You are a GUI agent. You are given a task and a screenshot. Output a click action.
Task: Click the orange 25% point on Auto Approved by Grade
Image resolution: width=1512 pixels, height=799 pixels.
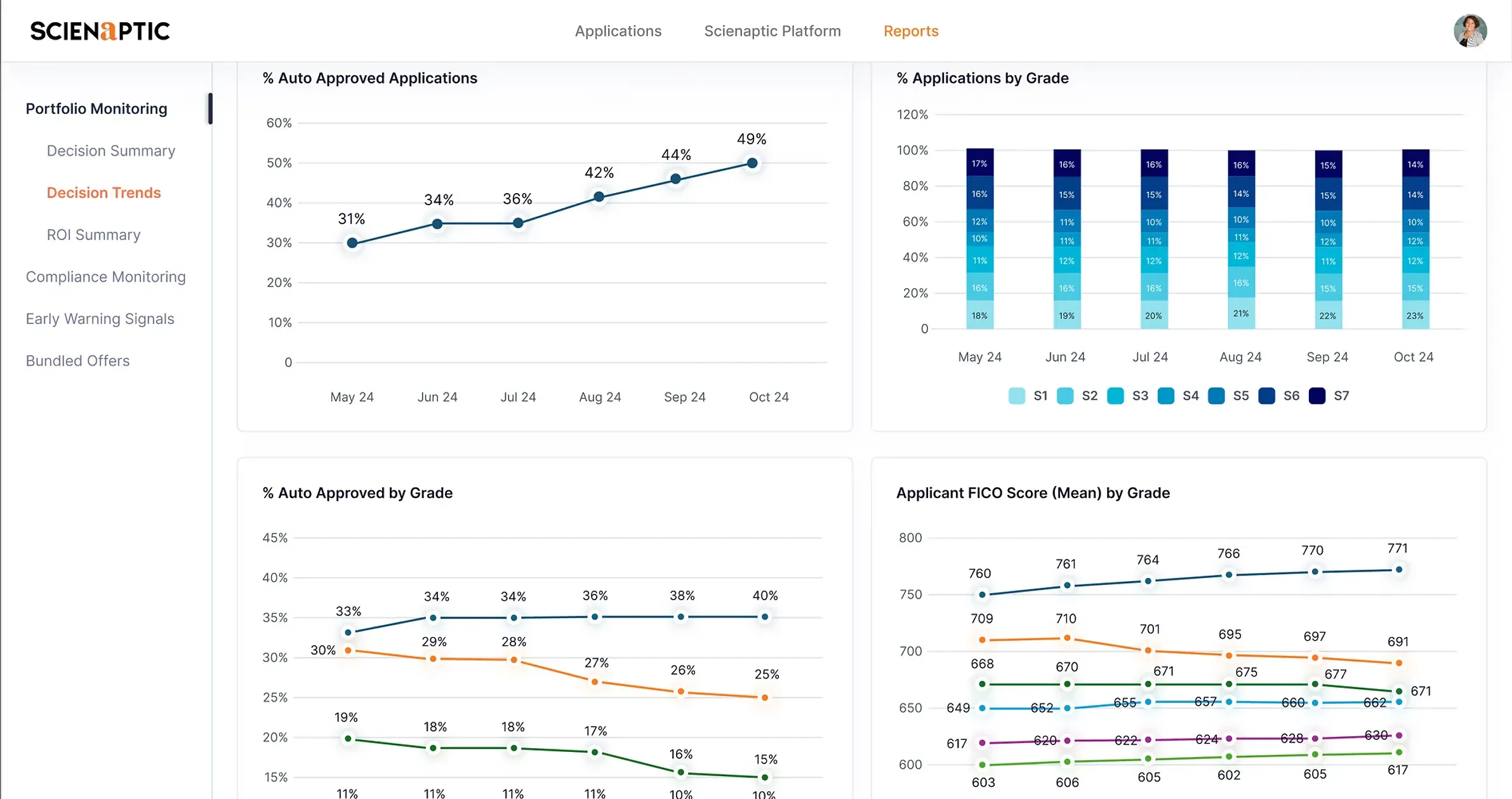pos(765,697)
